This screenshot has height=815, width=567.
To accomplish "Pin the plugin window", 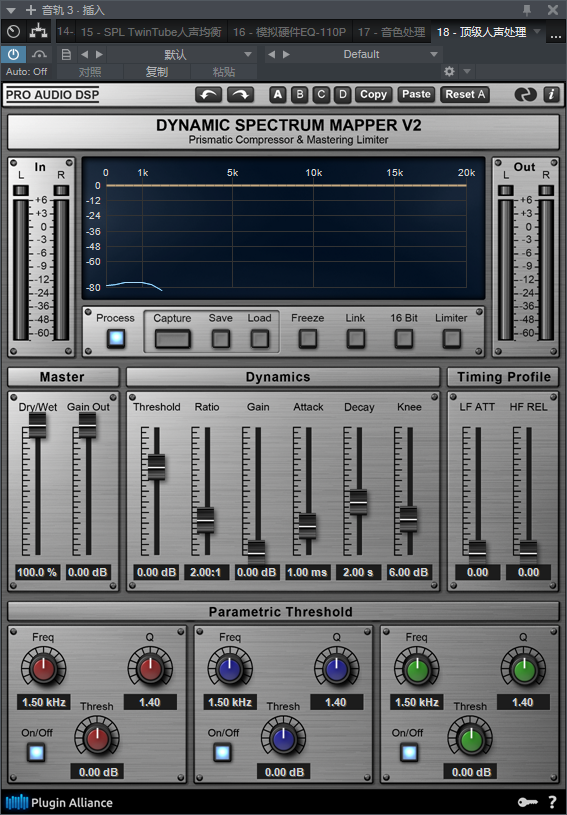I will click(527, 10).
